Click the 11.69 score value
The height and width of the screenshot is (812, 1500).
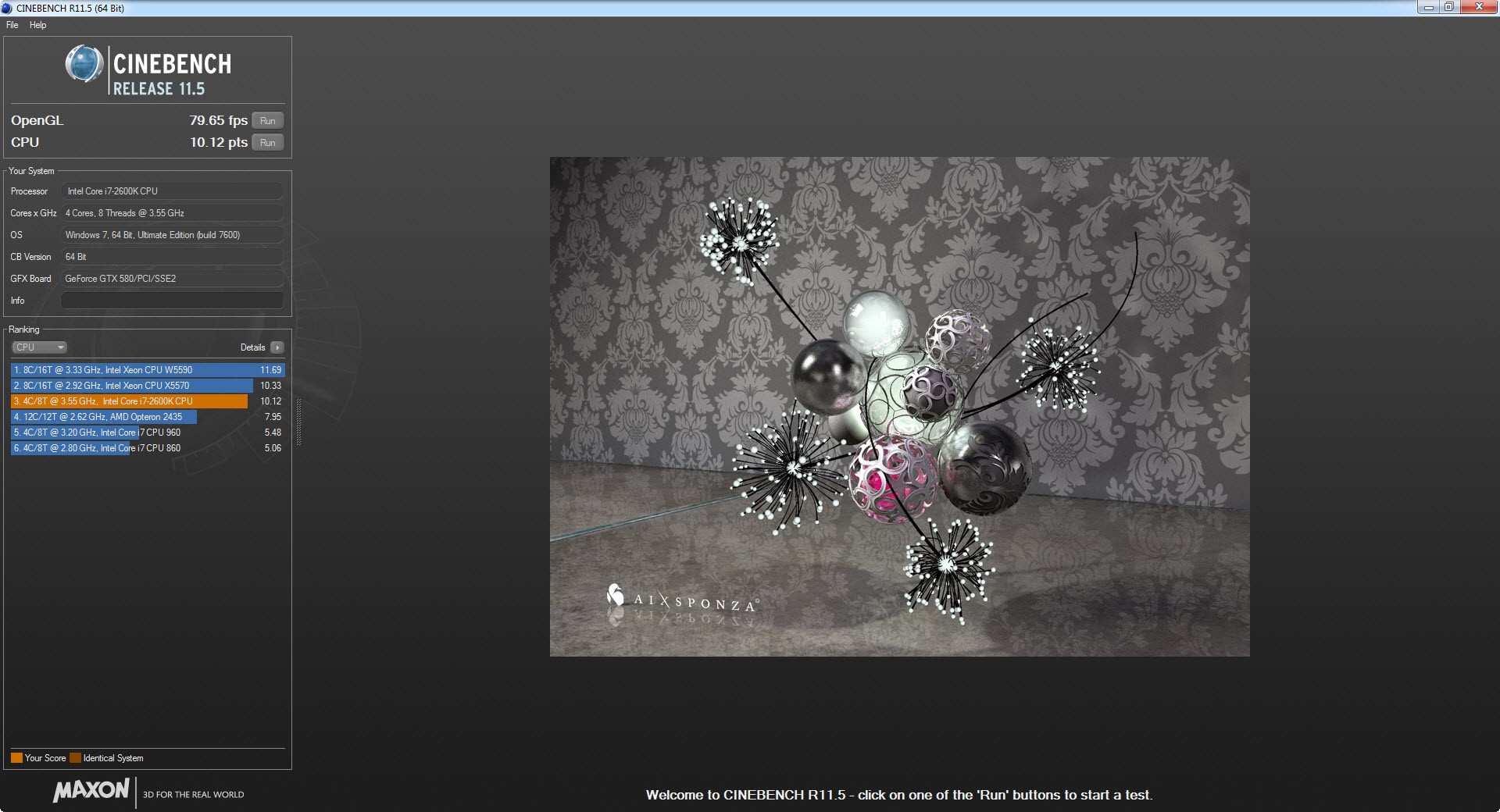coord(270,370)
